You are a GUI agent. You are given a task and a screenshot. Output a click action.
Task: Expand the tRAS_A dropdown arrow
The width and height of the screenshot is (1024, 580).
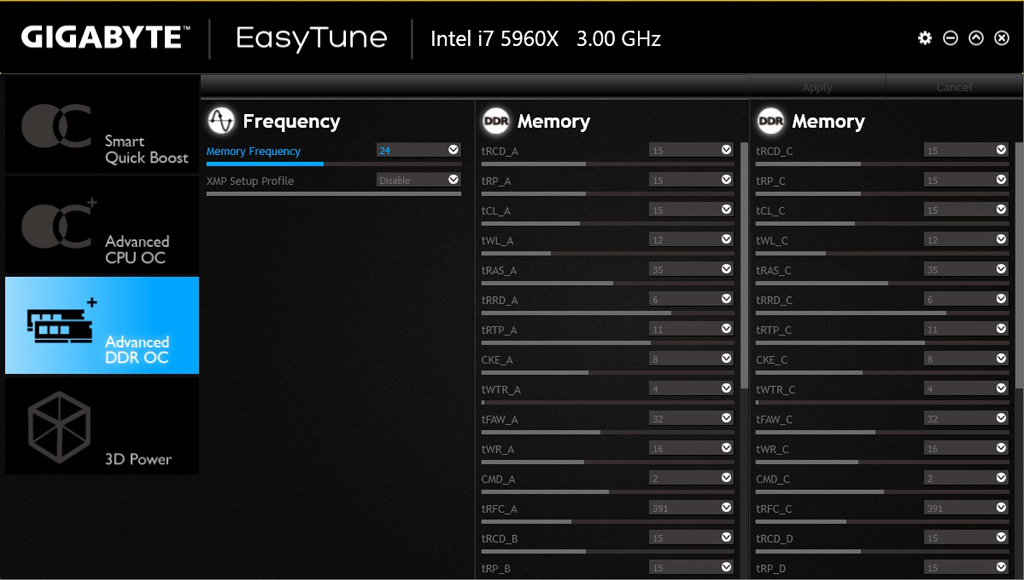[727, 269]
